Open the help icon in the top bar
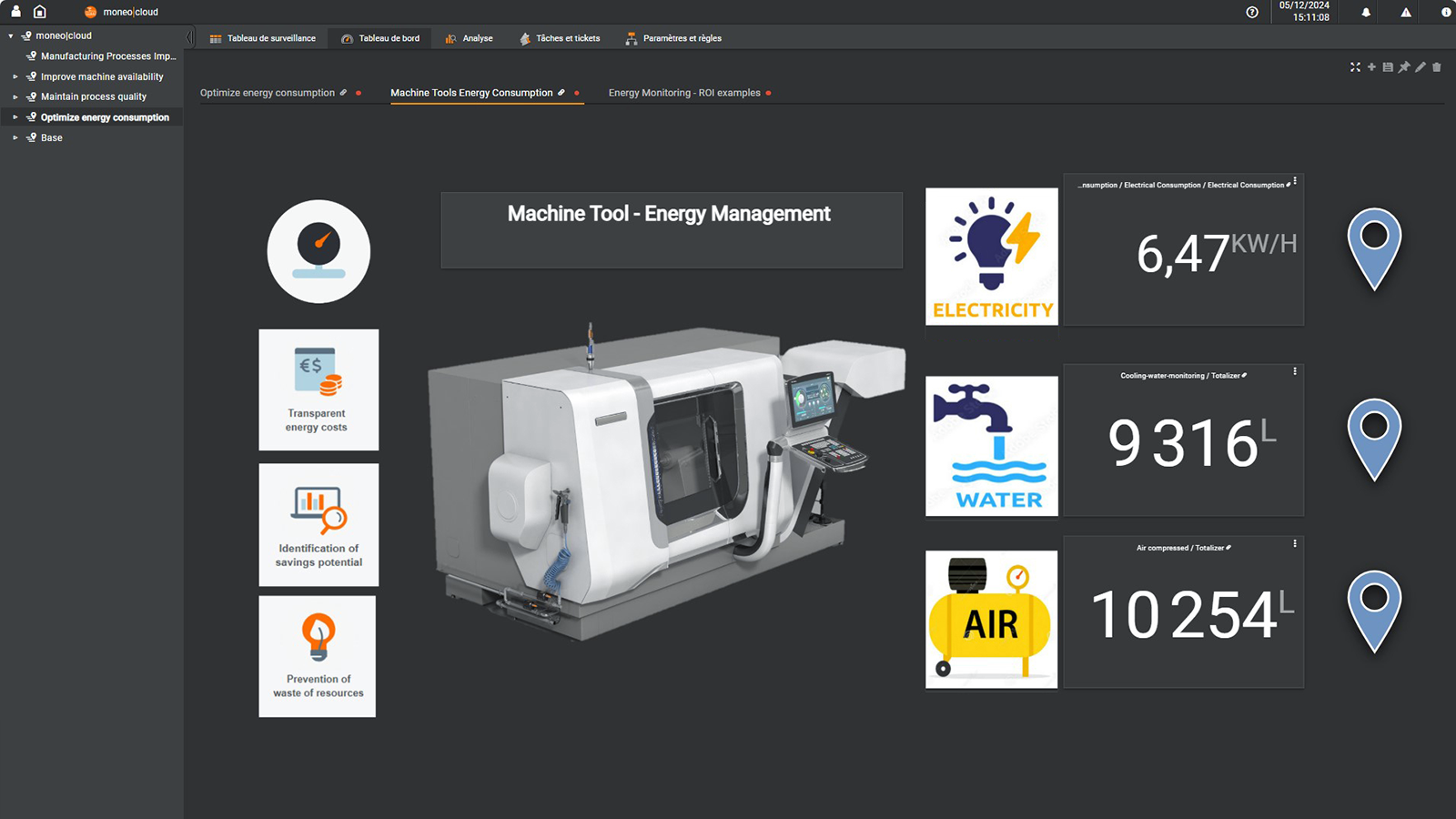The height and width of the screenshot is (819, 1456). click(x=1253, y=13)
